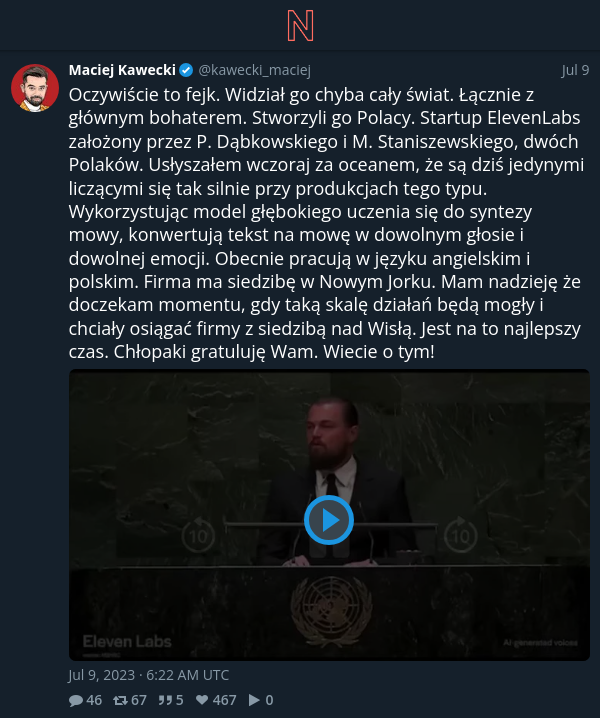The width and height of the screenshot is (600, 718).
Task: Rewind the video by 10 seconds
Action: (x=198, y=535)
